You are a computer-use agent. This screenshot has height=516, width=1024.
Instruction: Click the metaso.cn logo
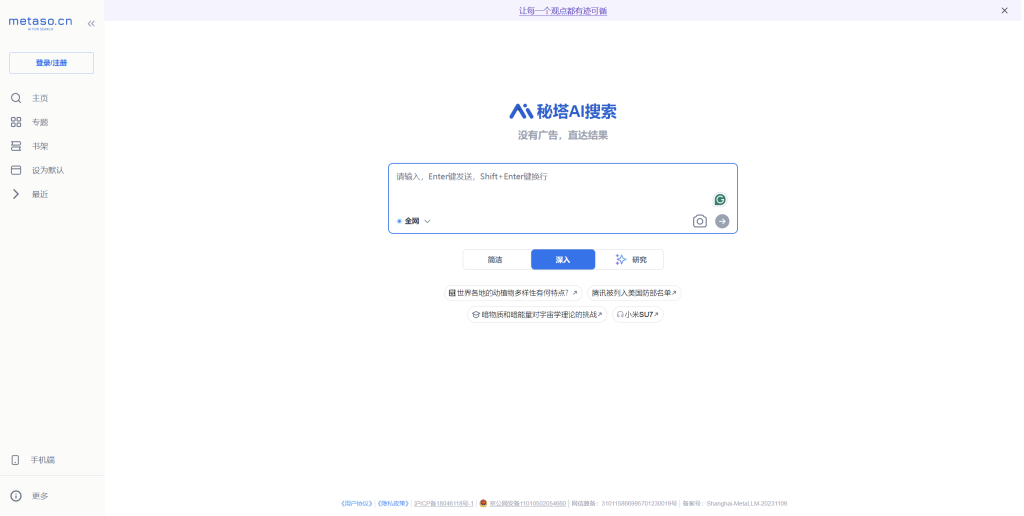[40, 23]
